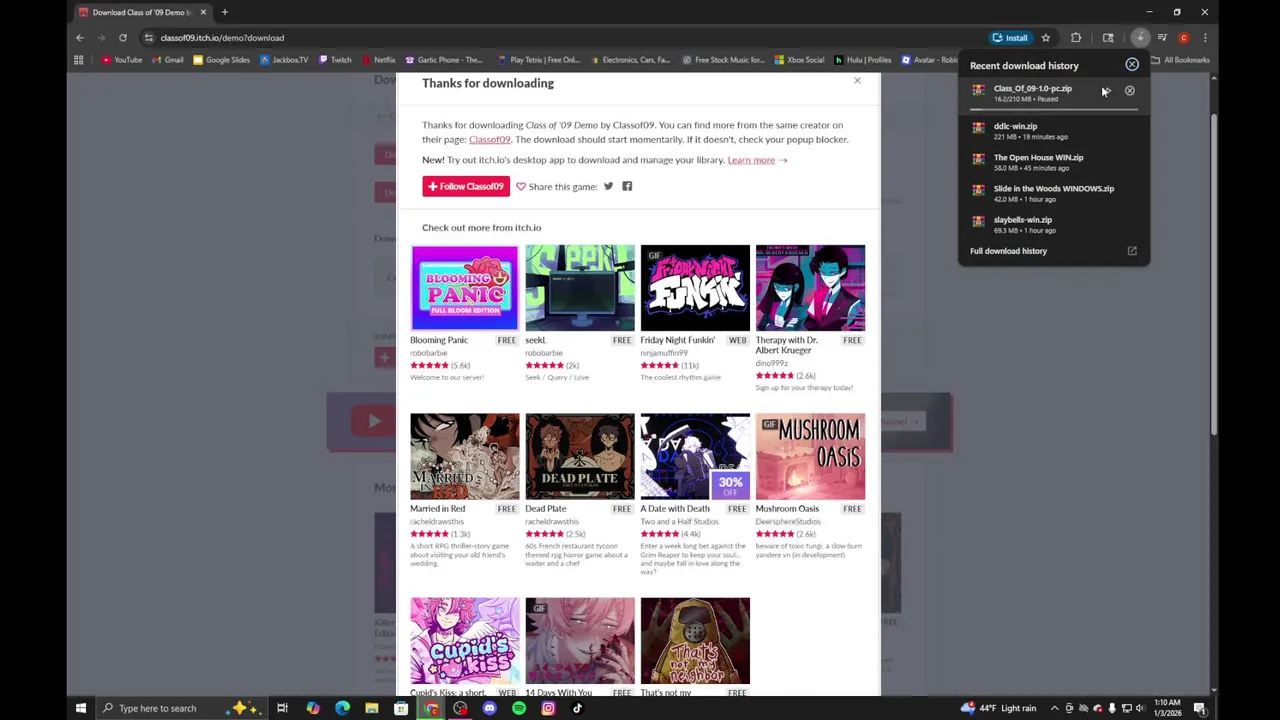
Task: Click robobarbie author under Blooming Panic
Action: (429, 353)
